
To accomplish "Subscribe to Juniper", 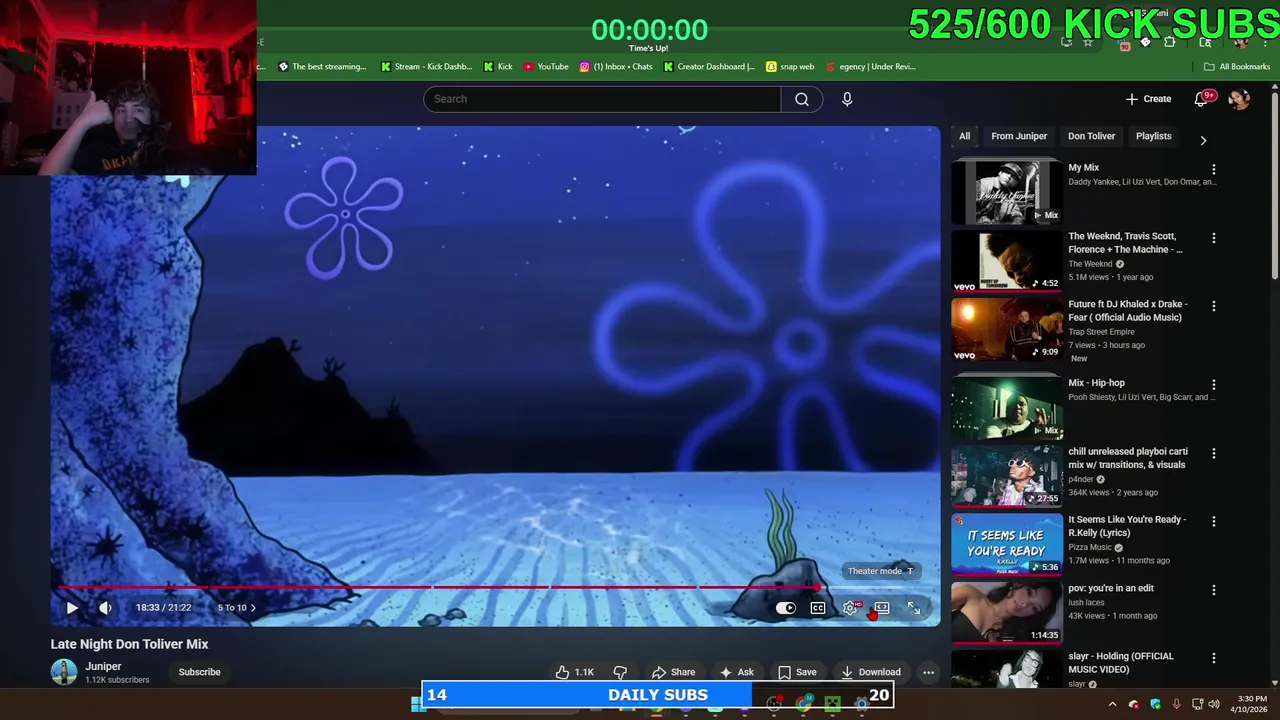I will 199,672.
